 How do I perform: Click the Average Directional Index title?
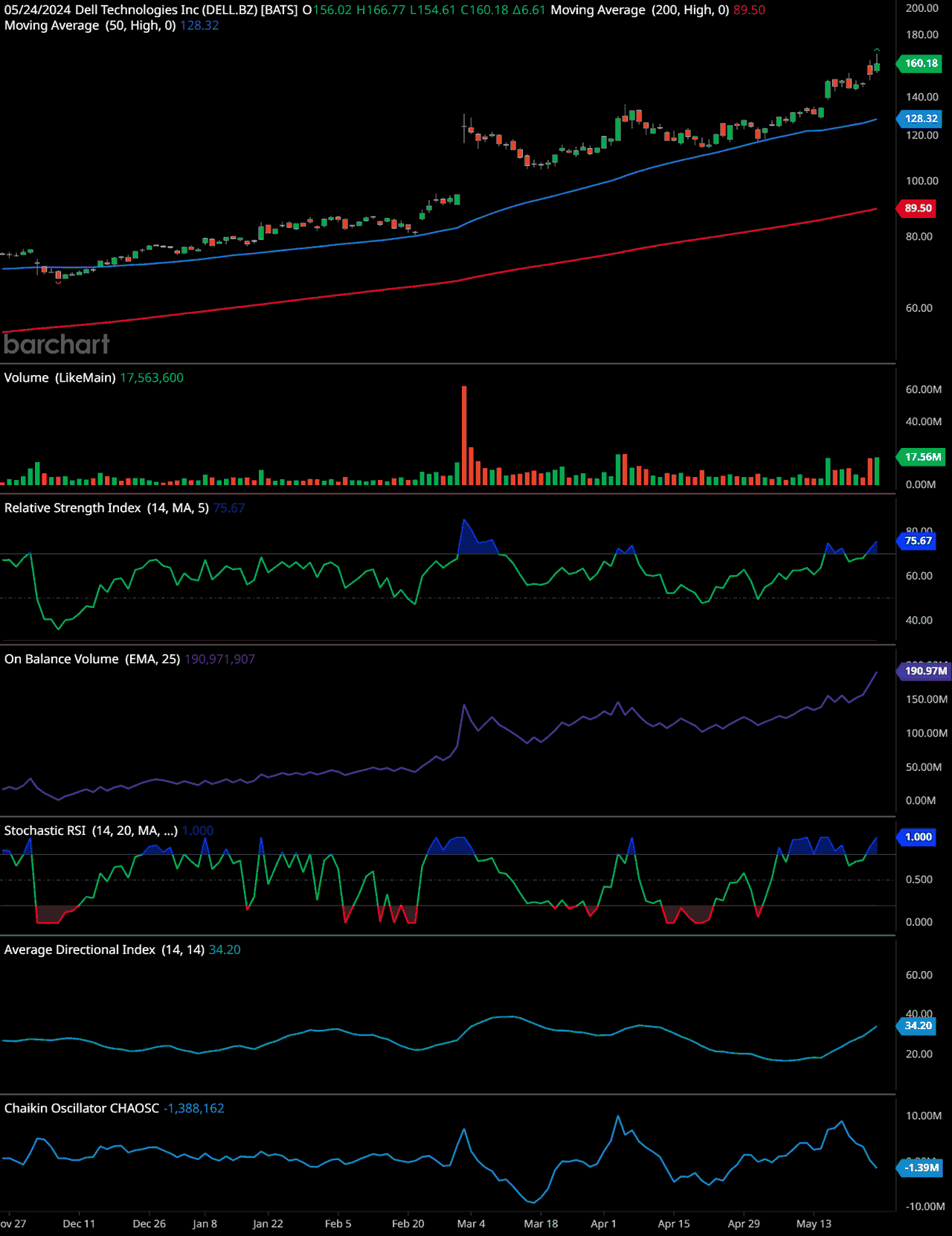pyautogui.click(x=104, y=950)
